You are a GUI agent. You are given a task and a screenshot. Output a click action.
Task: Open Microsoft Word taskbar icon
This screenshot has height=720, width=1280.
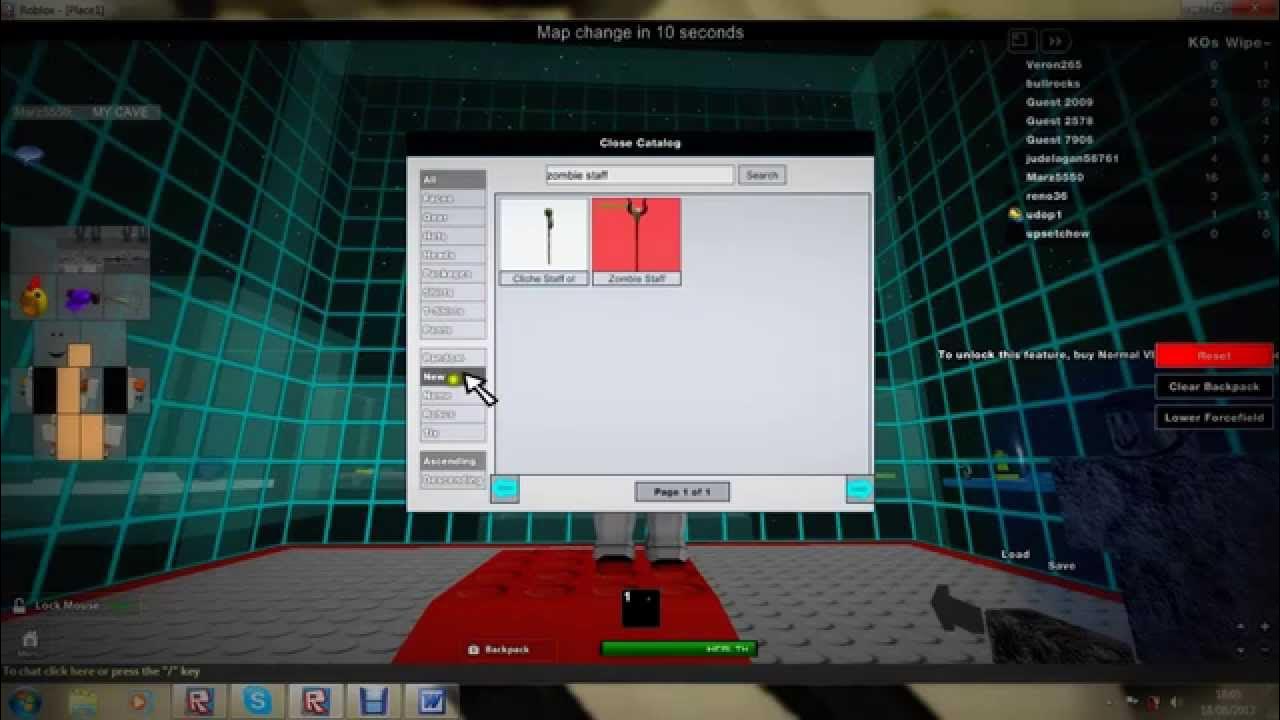[431, 700]
